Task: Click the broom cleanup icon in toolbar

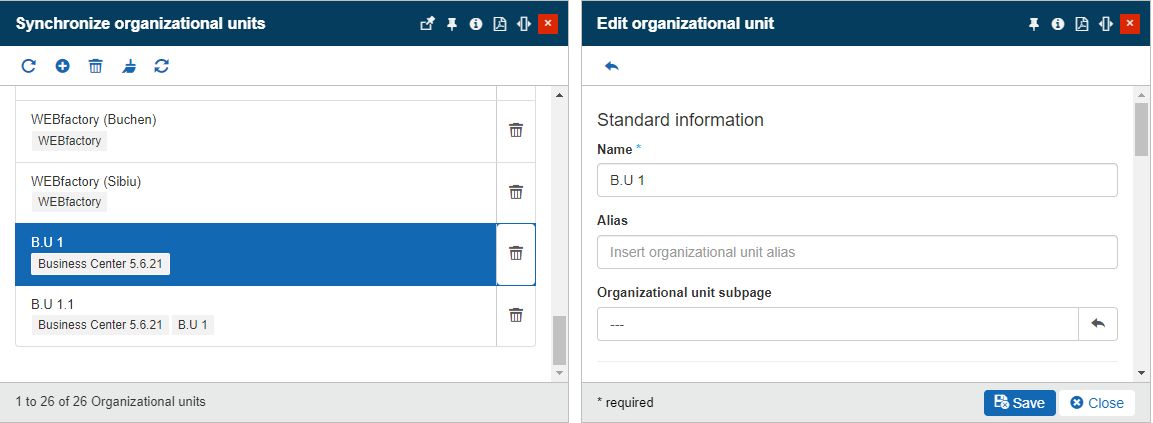Action: coord(129,66)
